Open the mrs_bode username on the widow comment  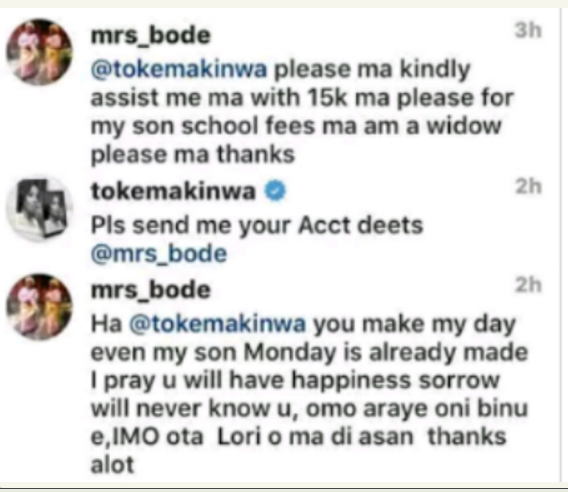tap(150, 36)
